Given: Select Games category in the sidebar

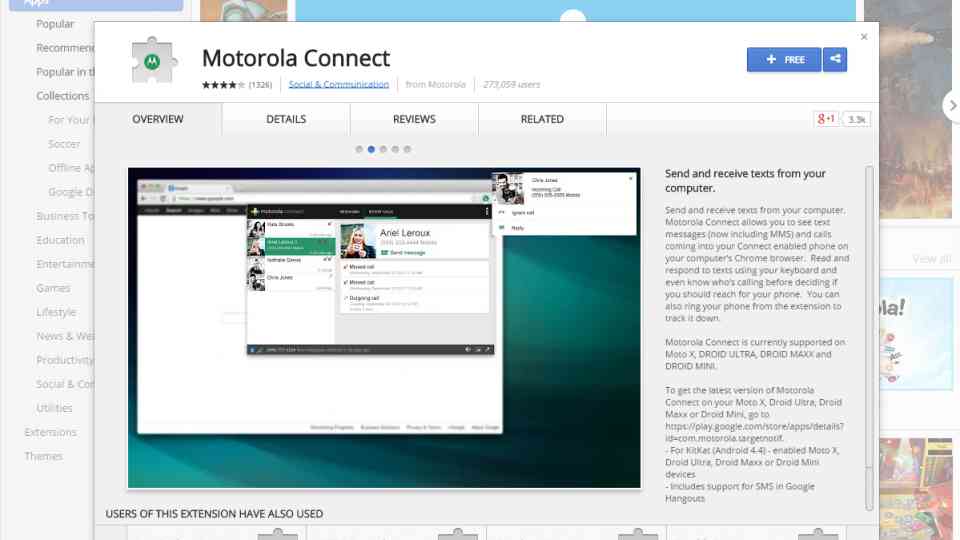Looking at the screenshot, I should tap(53, 288).
